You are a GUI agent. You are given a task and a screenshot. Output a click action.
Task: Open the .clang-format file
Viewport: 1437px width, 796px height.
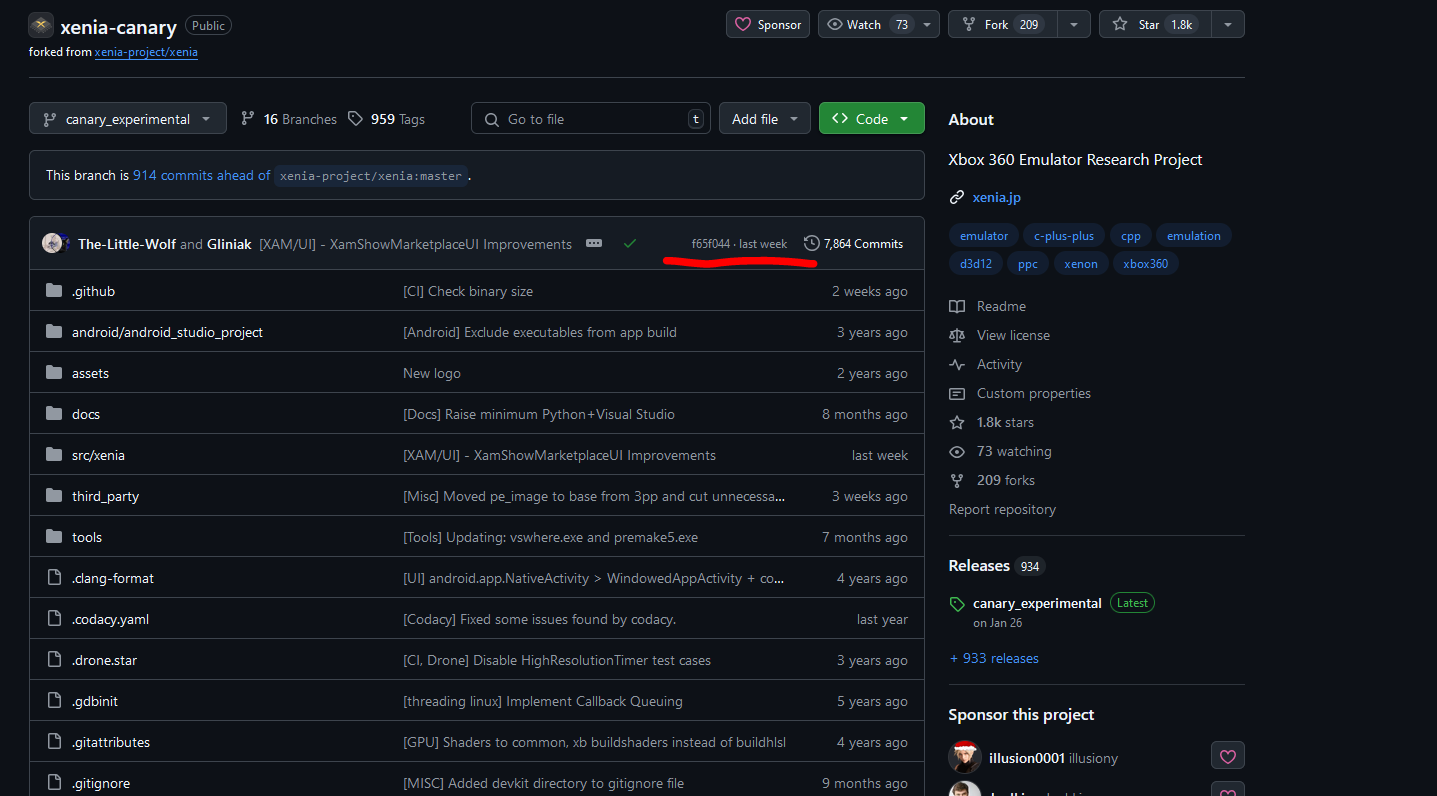[113, 578]
